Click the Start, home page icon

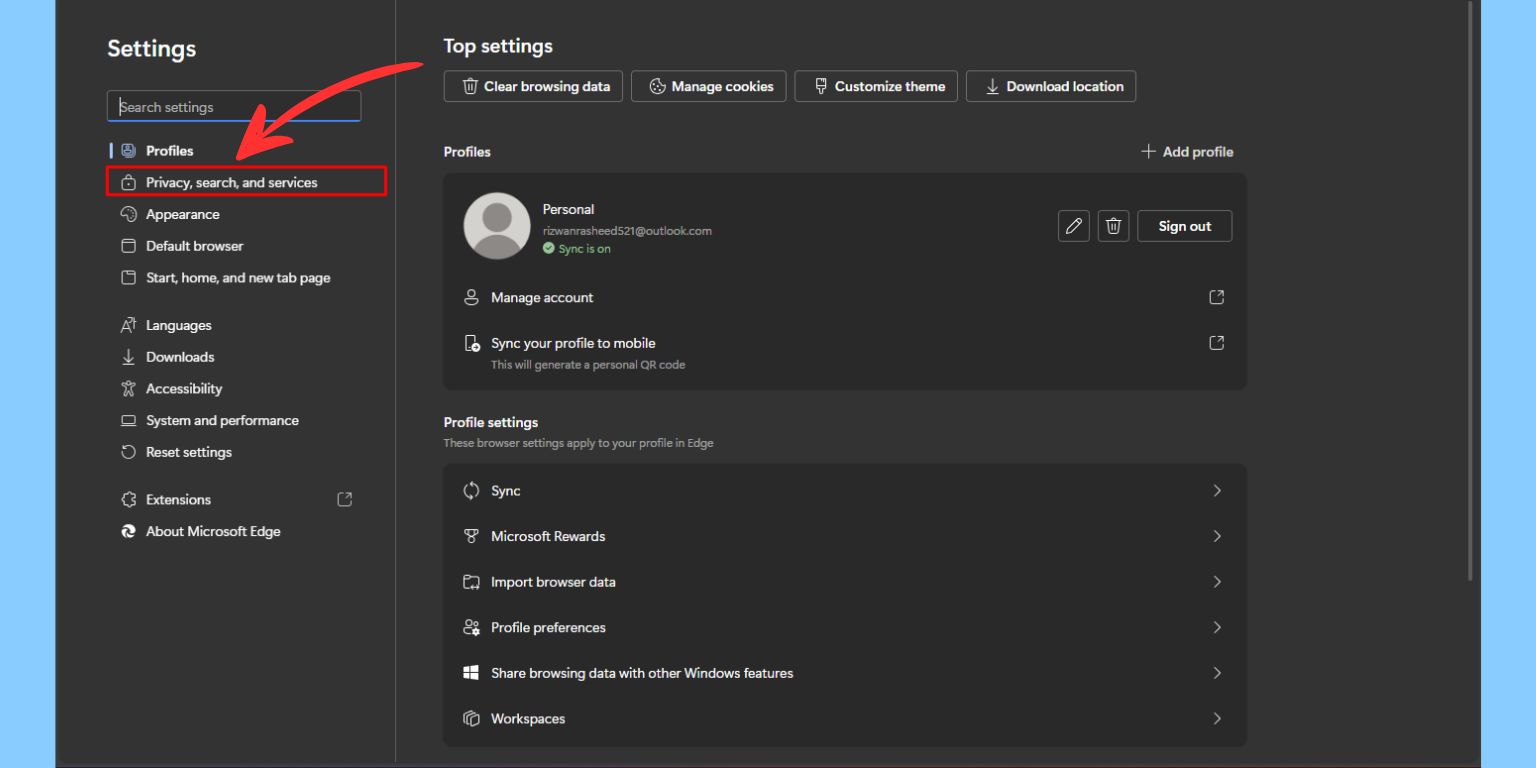(x=128, y=278)
